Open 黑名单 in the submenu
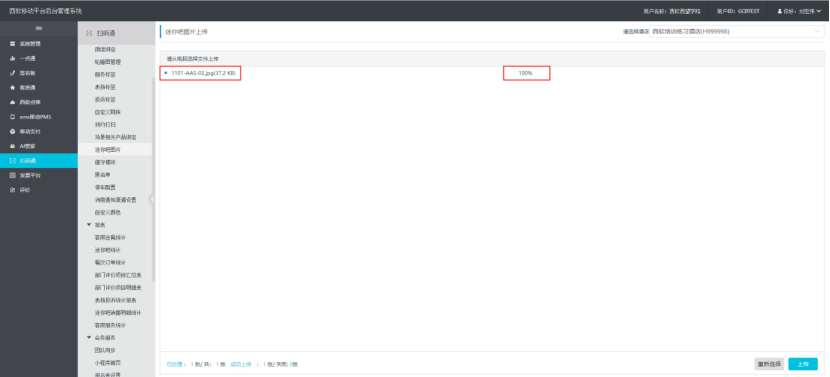This screenshot has width=830, height=377. (103, 175)
